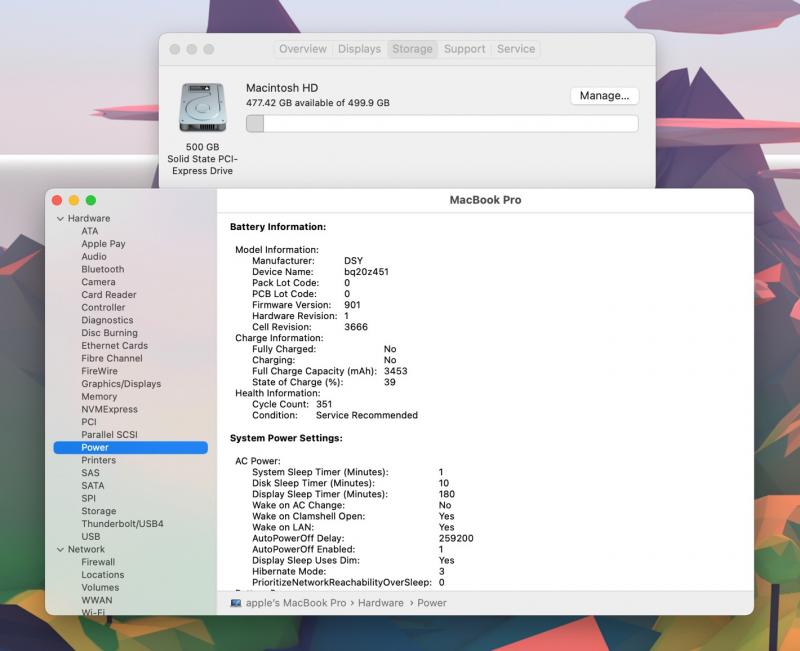This screenshot has width=800, height=651.
Task: Select the Storage tab in About This Mac
Action: click(x=412, y=49)
